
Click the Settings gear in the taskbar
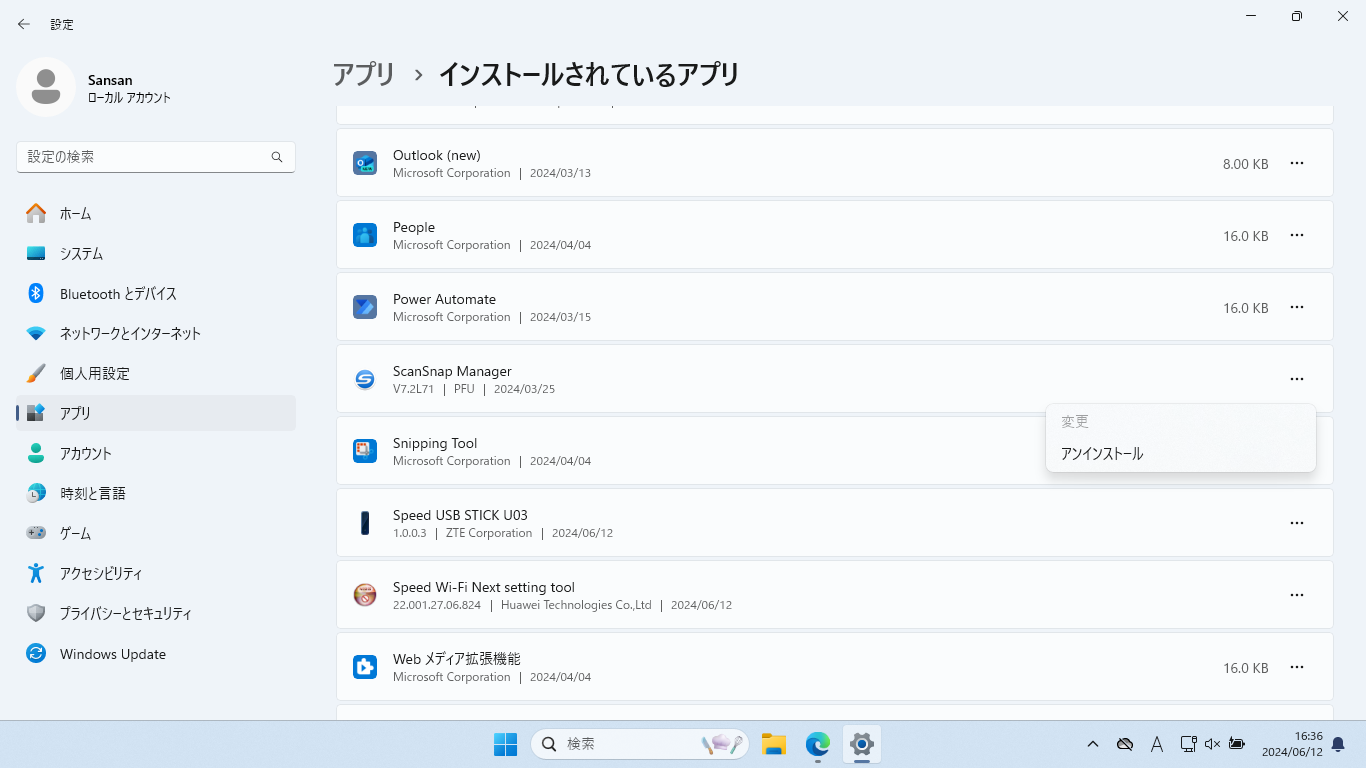862,744
